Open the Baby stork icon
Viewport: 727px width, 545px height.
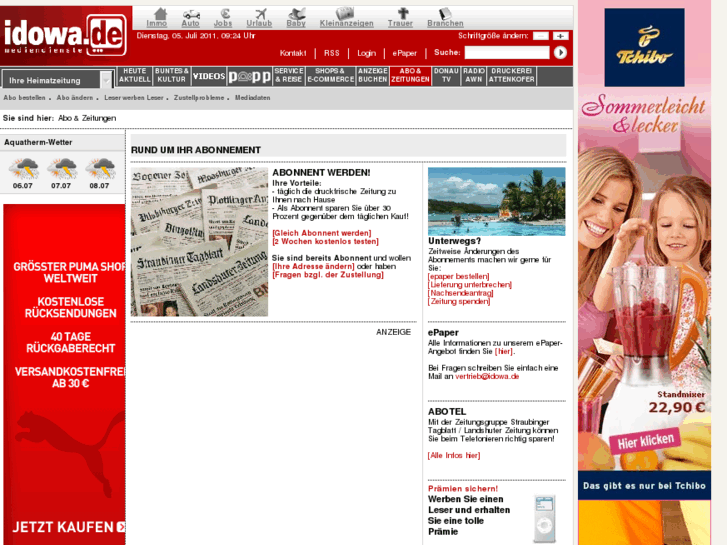point(297,13)
